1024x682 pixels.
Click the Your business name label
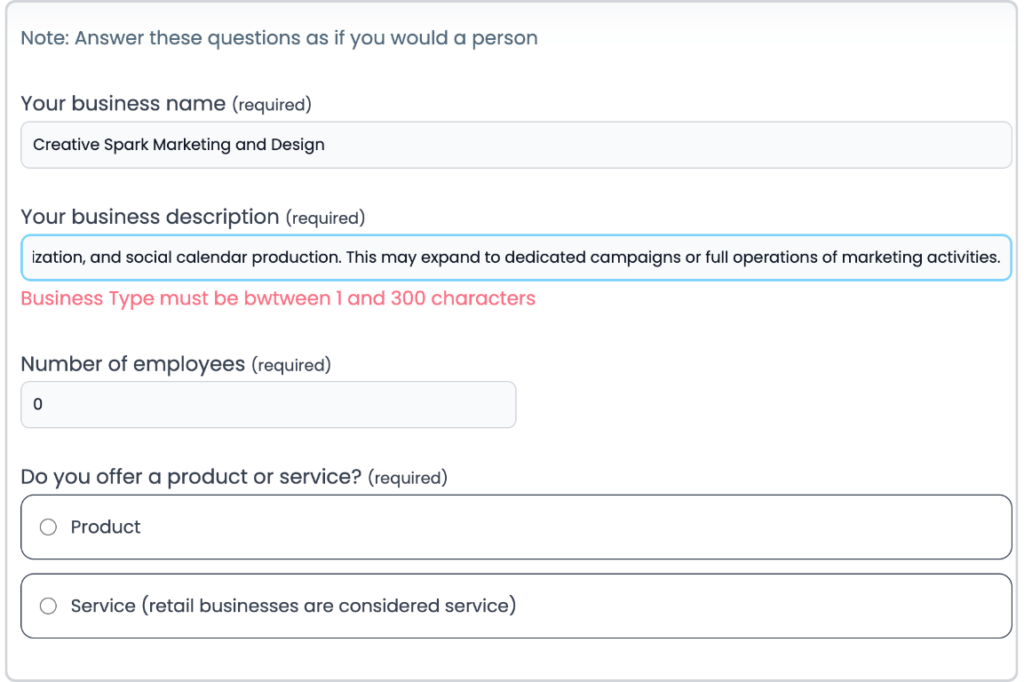[124, 103]
